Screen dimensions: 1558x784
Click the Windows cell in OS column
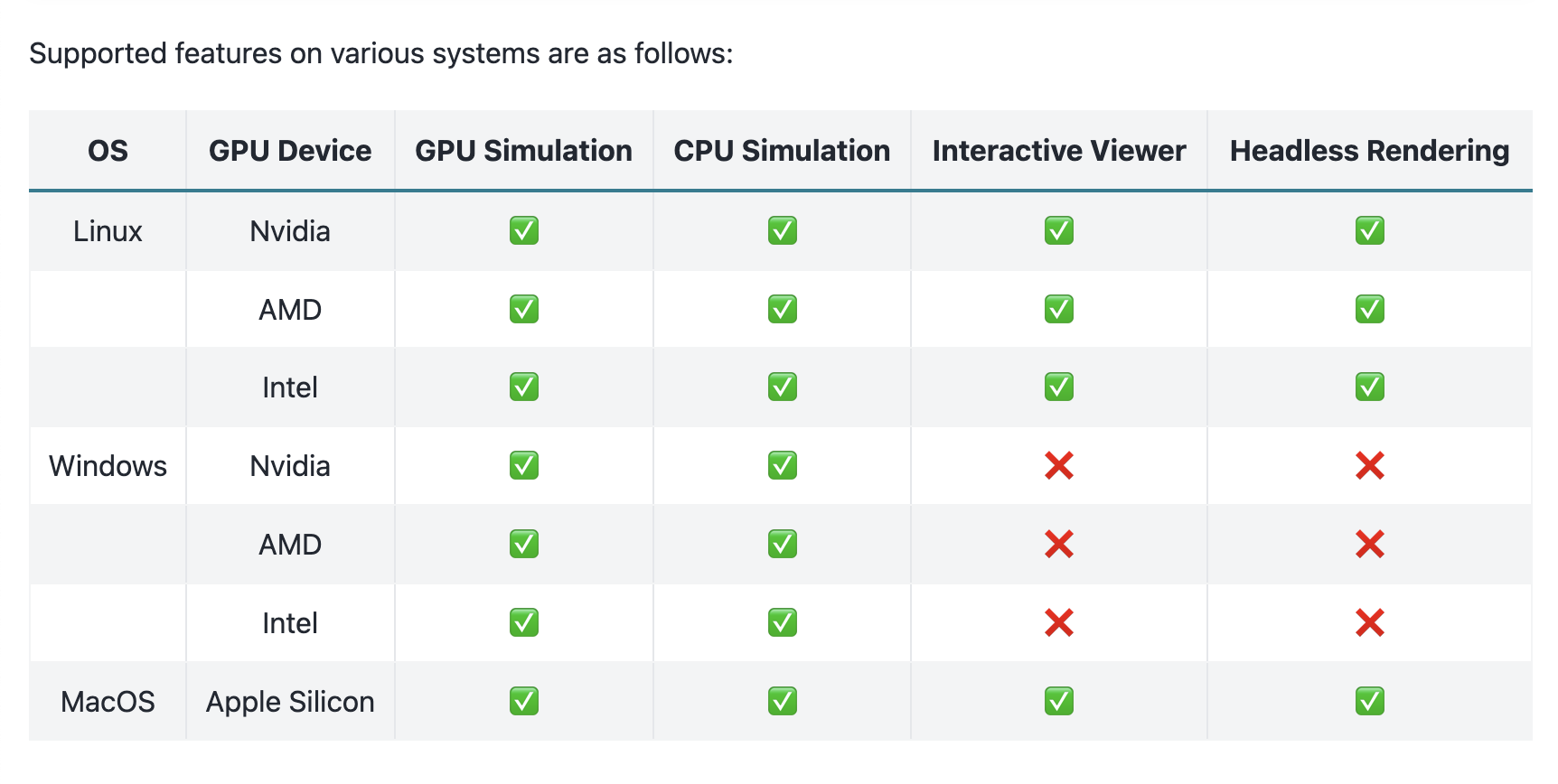click(x=108, y=466)
